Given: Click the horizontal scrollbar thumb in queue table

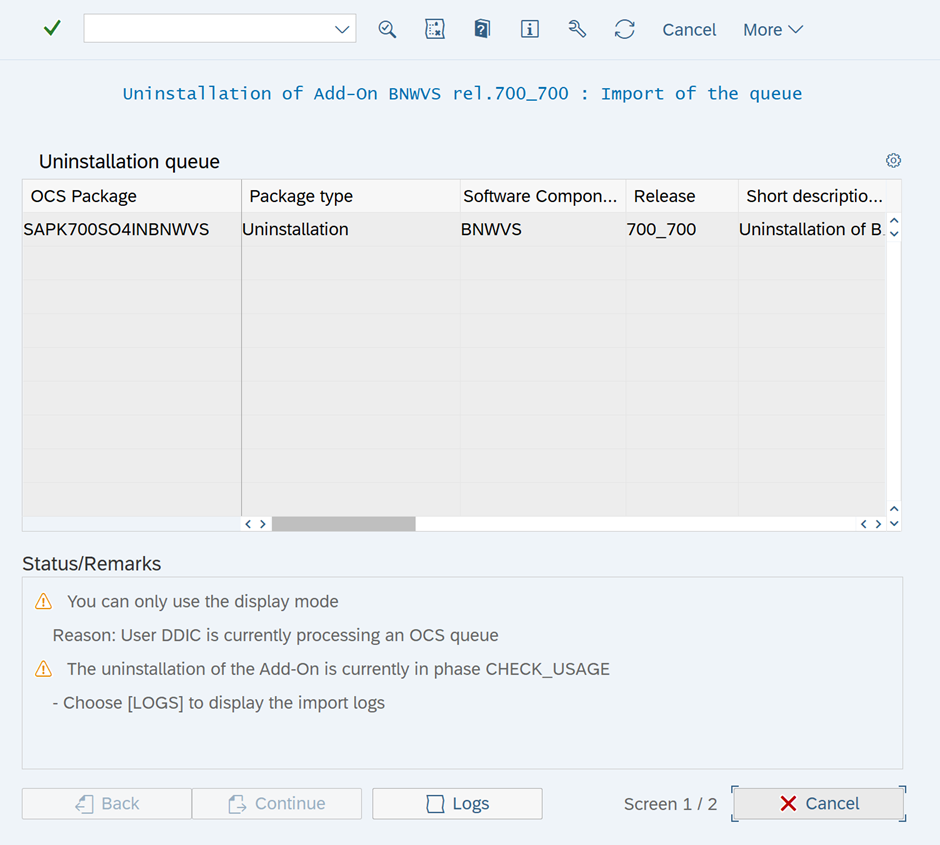Looking at the screenshot, I should (343, 524).
